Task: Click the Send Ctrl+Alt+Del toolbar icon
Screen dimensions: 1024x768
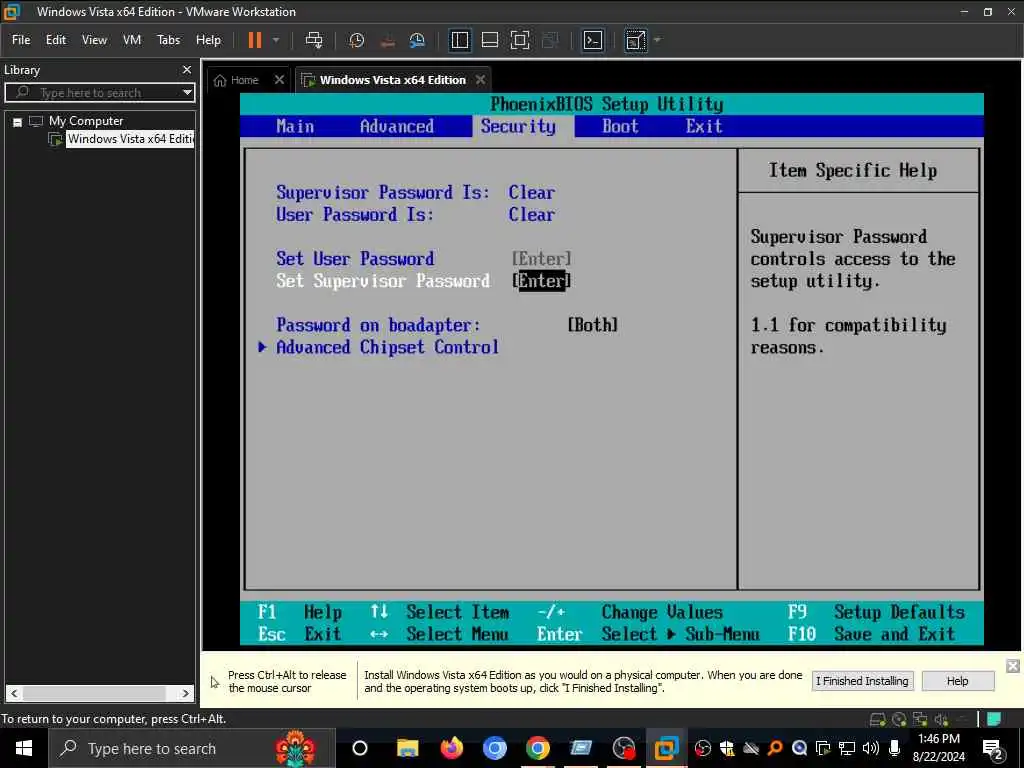Action: (x=314, y=40)
